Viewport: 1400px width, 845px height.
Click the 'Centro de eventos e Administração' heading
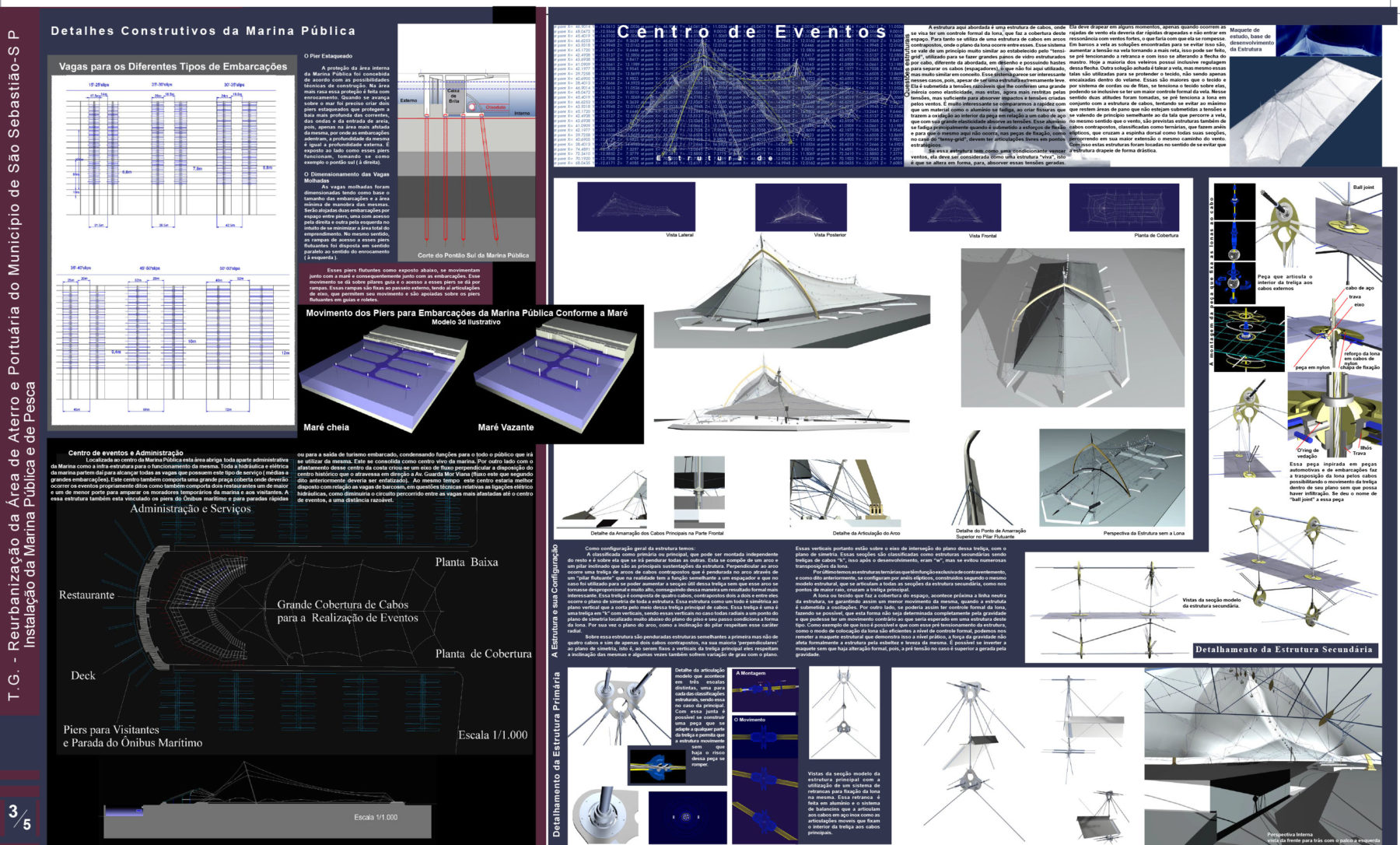[x=126, y=453]
